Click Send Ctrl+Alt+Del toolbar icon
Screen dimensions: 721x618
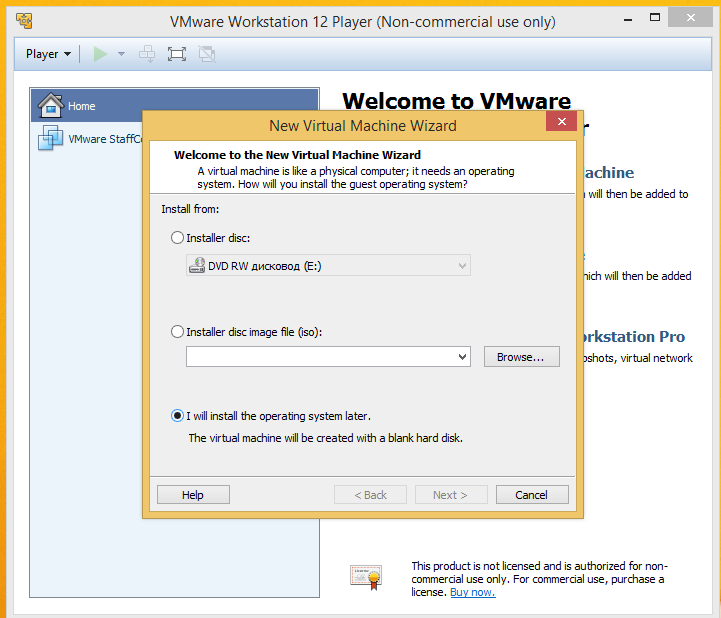147,54
